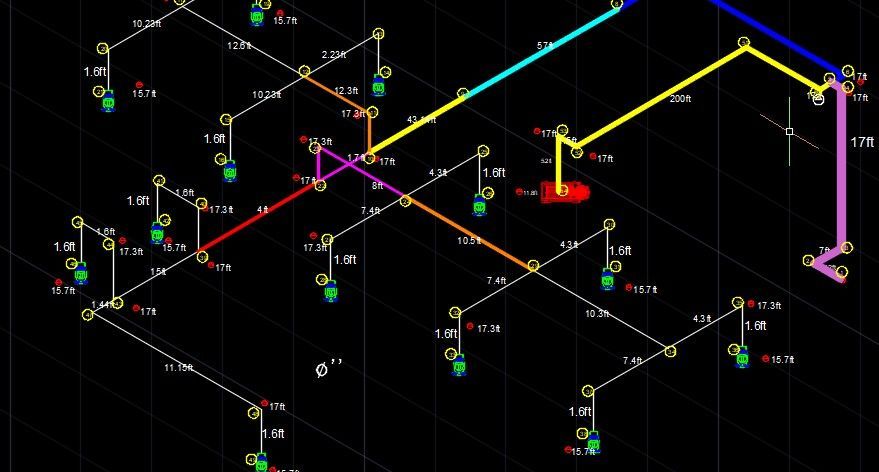Click the 12.6ft dimension label
This screenshot has width=879, height=472.
pyautogui.click(x=240, y=46)
